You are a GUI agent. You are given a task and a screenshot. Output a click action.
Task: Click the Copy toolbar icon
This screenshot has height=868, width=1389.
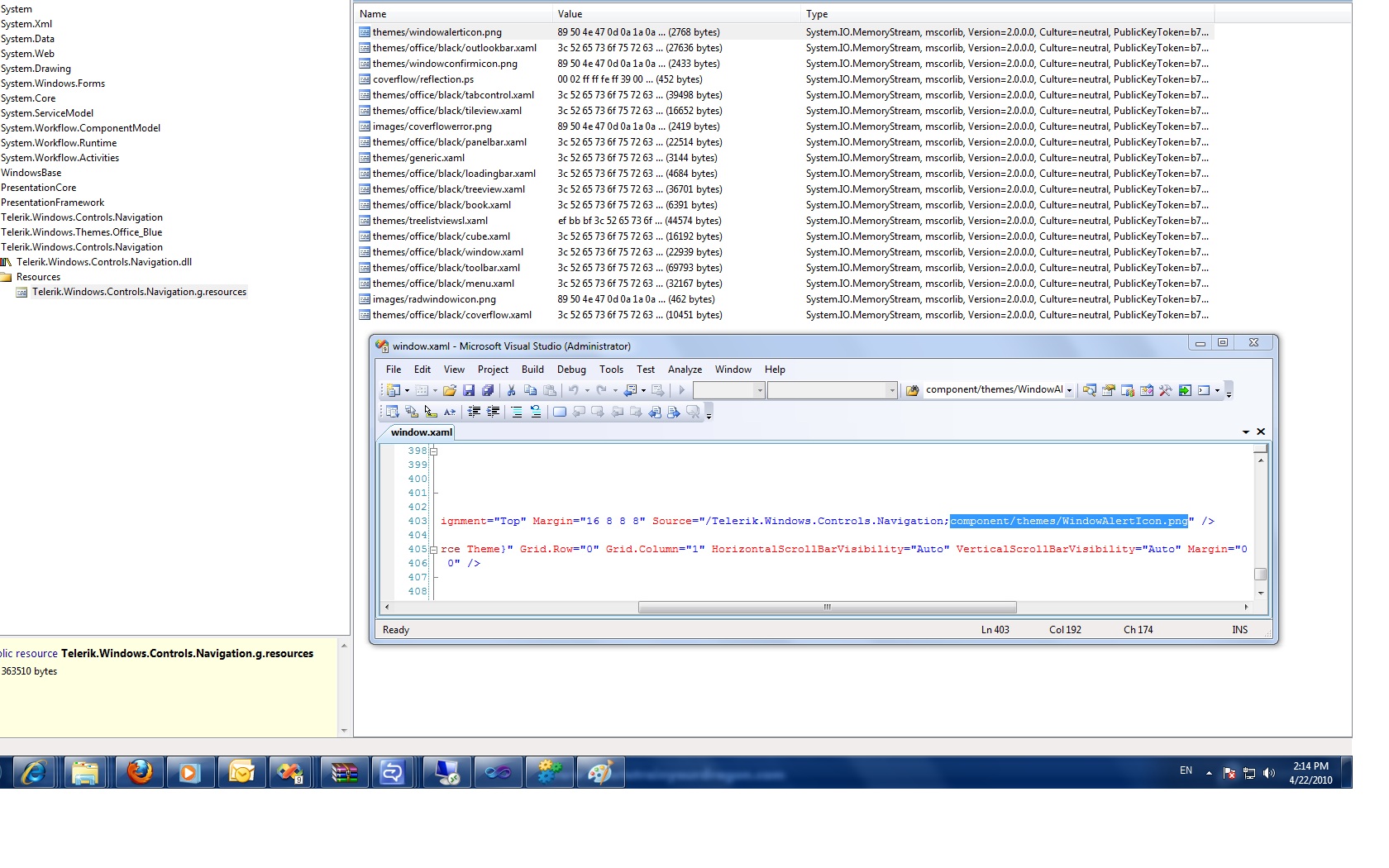pos(531,390)
